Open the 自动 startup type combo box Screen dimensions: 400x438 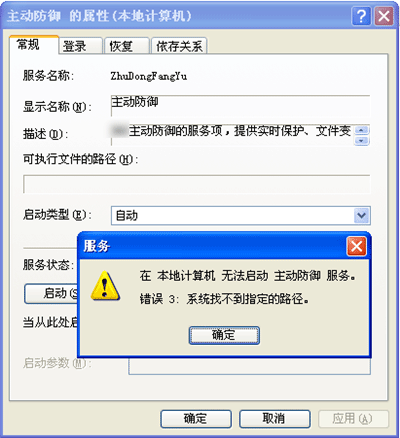240,216
